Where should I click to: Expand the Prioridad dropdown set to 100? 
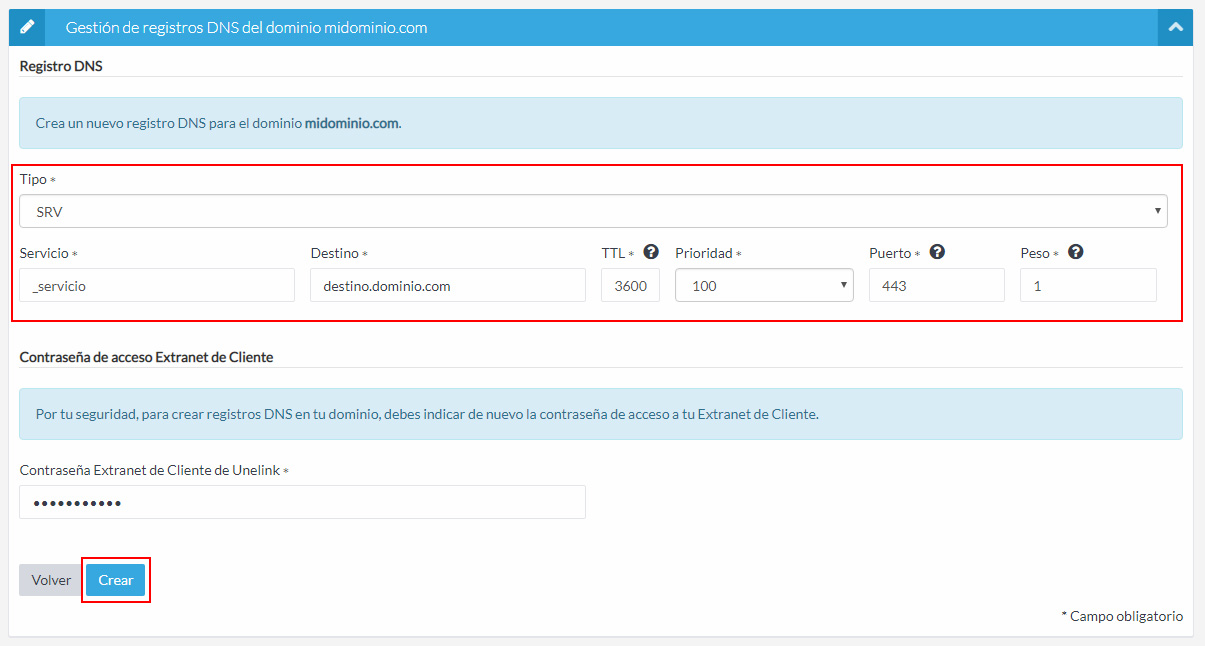(764, 285)
